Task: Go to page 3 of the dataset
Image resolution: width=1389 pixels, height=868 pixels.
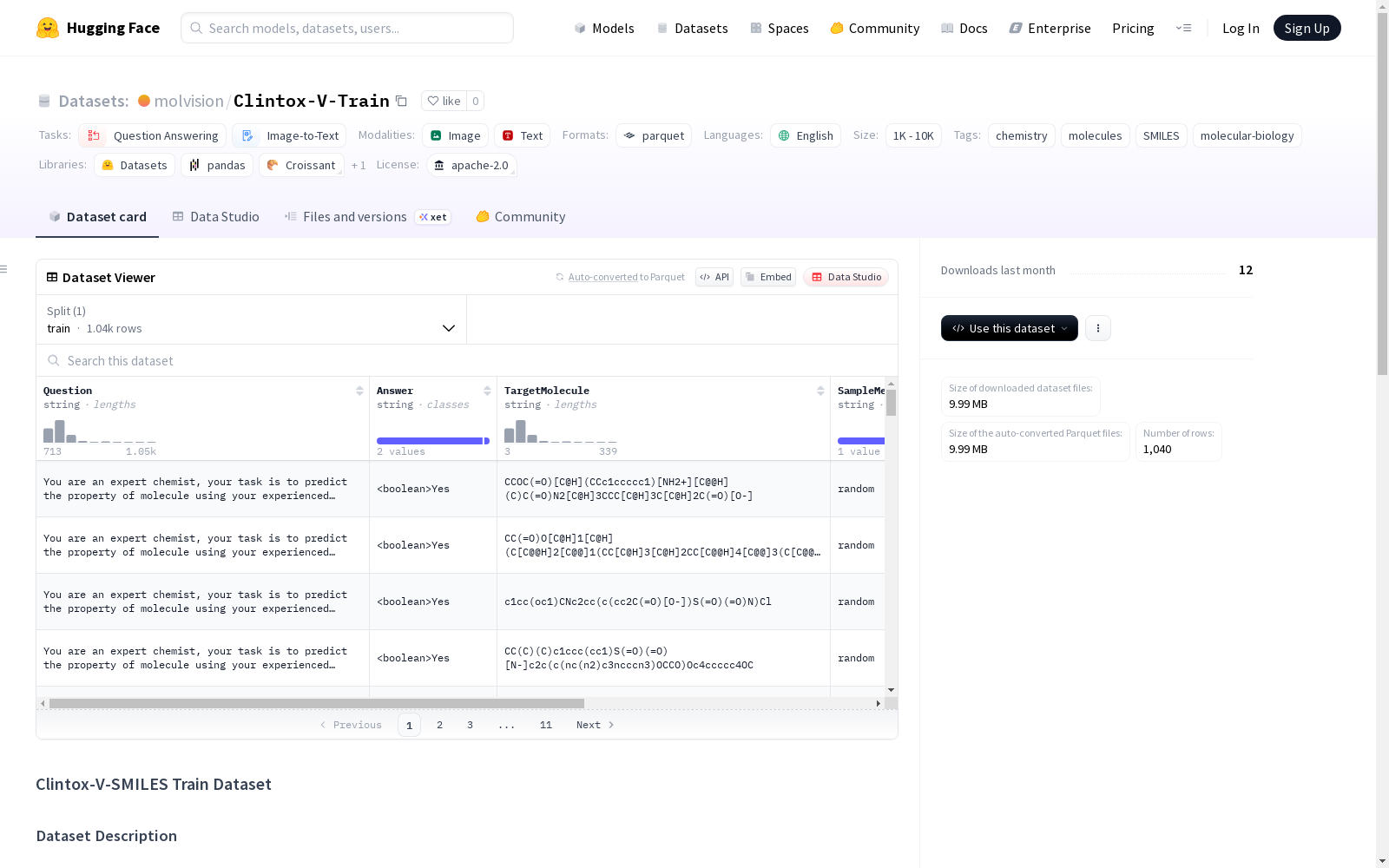Action: tap(471, 725)
